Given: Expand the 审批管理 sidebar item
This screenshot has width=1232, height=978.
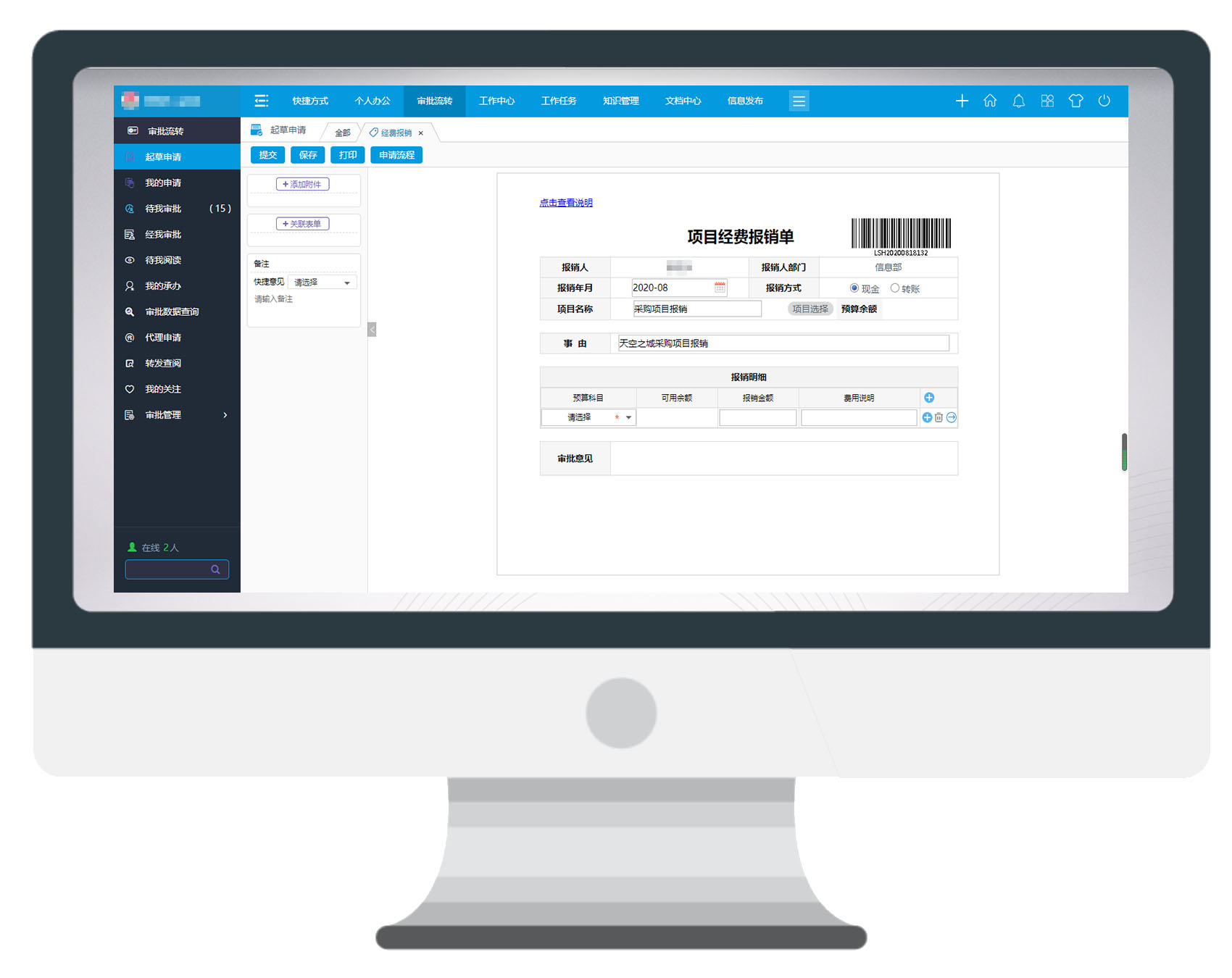Looking at the screenshot, I should pyautogui.click(x=177, y=415).
